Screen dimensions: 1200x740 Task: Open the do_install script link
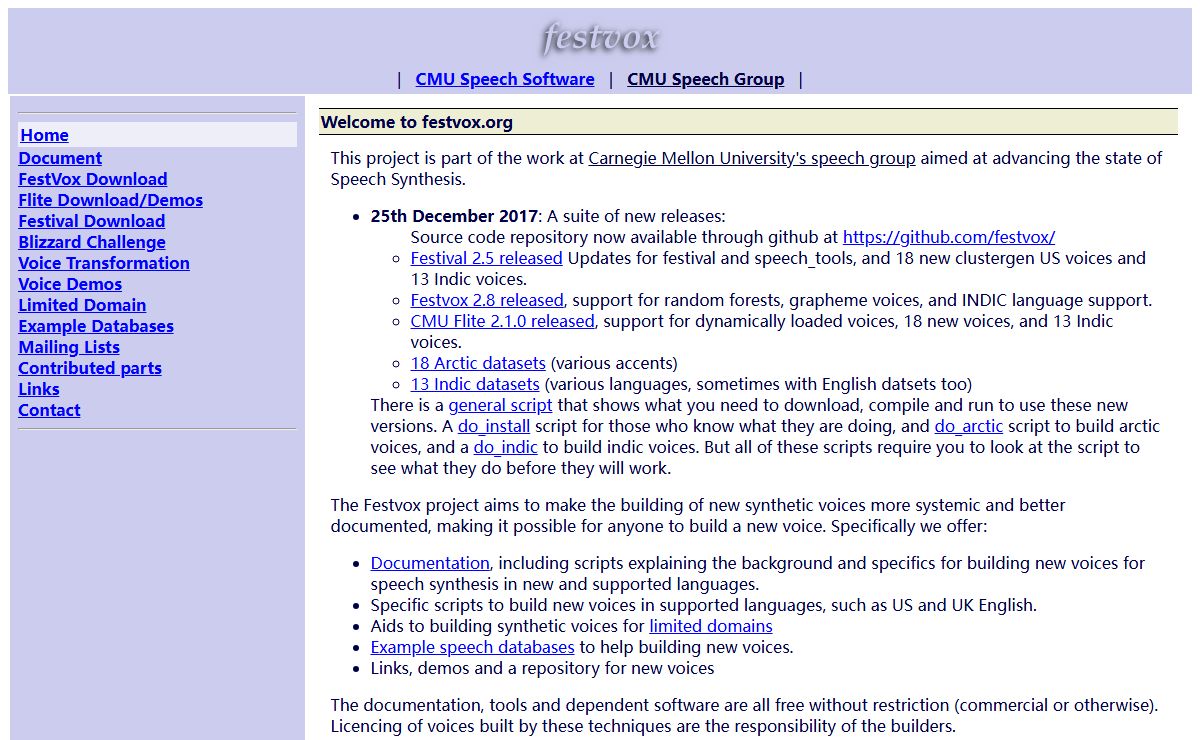[x=494, y=426]
